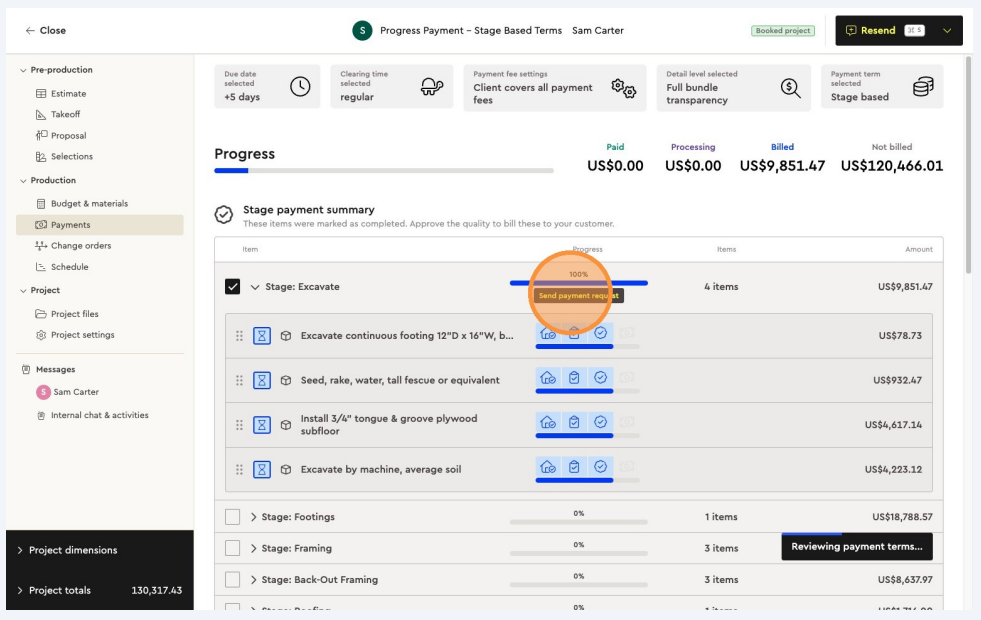The width and height of the screenshot is (981, 620).
Task: Collapse the Stage: Excavate section
Action: point(255,287)
